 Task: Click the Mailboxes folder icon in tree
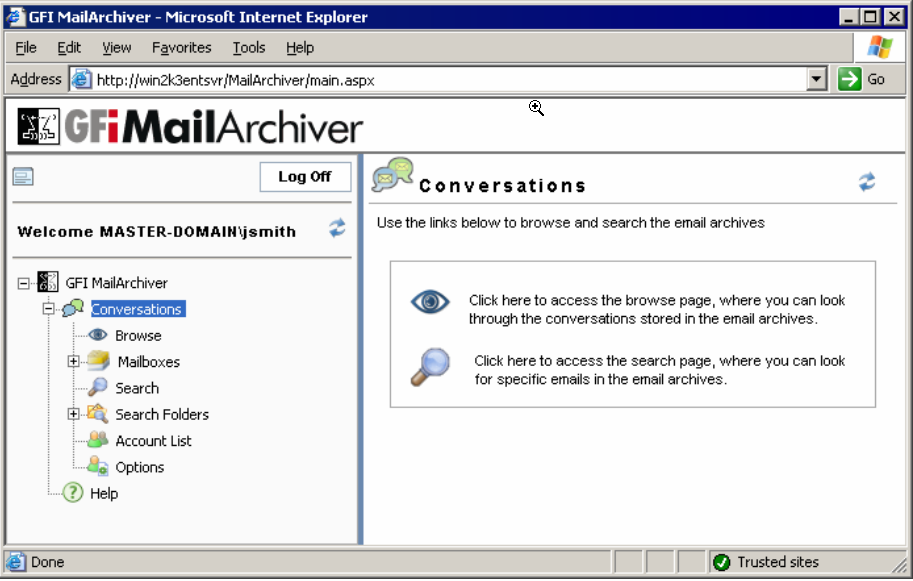point(98,361)
